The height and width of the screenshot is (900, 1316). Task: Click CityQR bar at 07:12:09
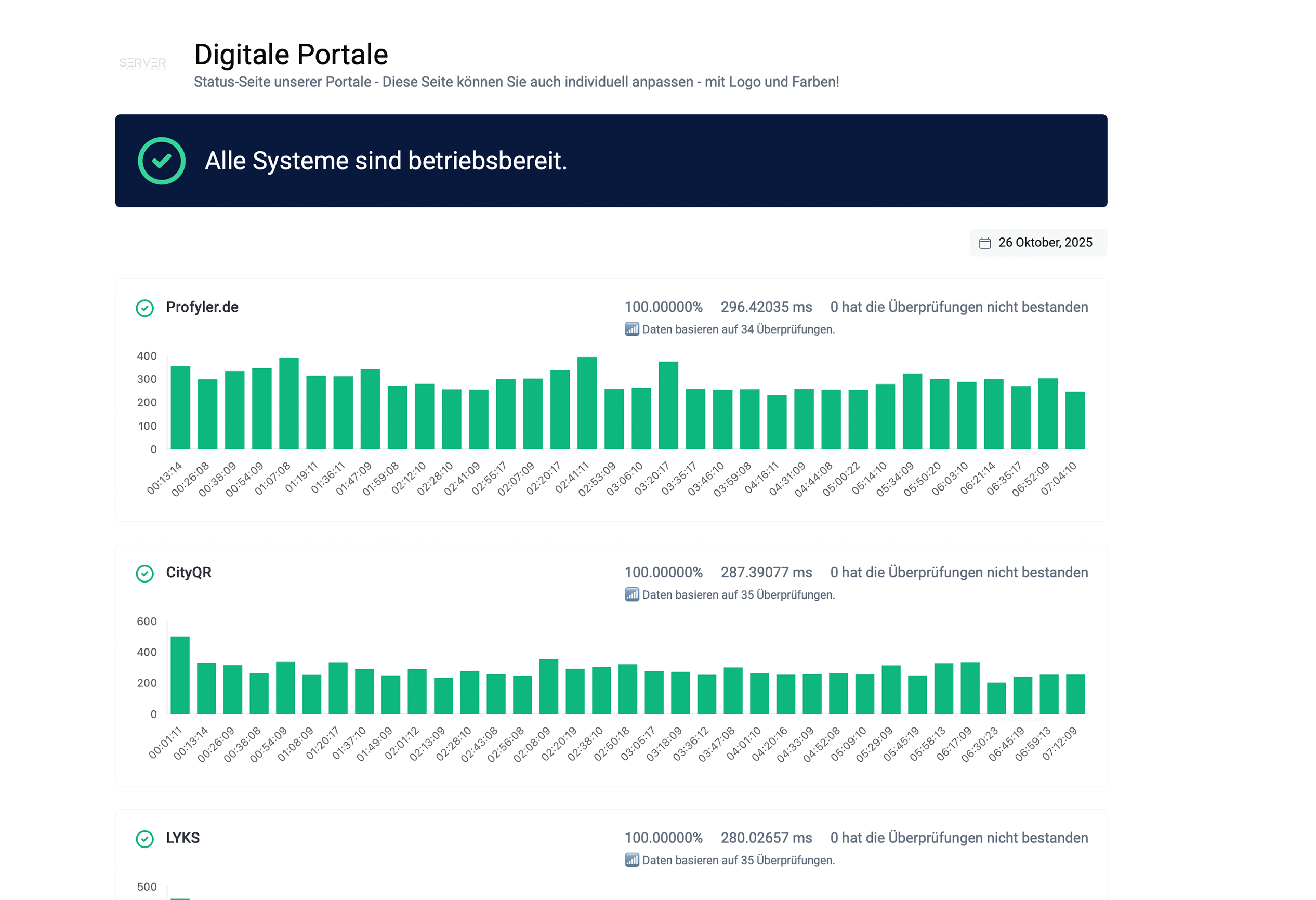(x=1075, y=694)
